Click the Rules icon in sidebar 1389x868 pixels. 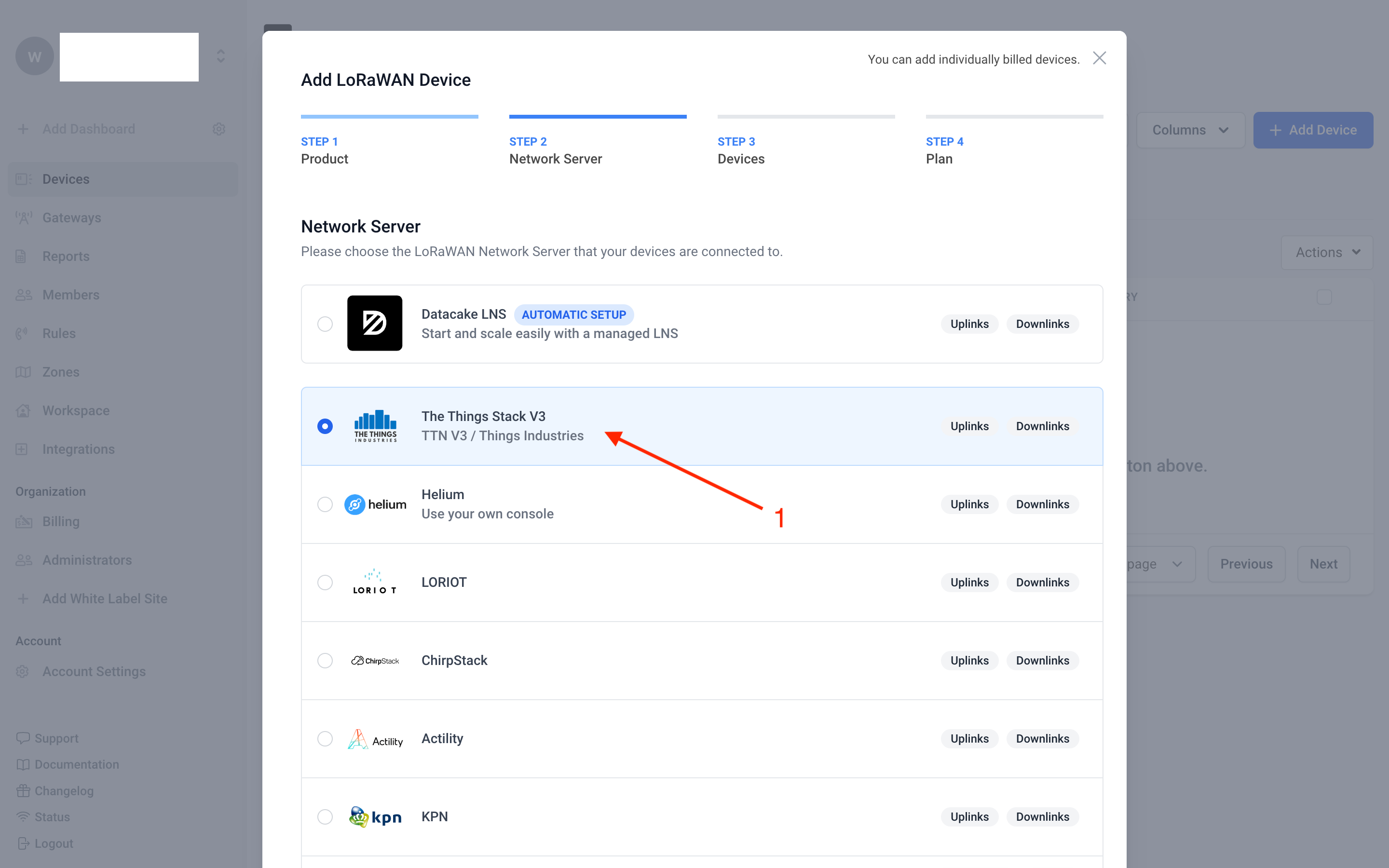[x=22, y=333]
